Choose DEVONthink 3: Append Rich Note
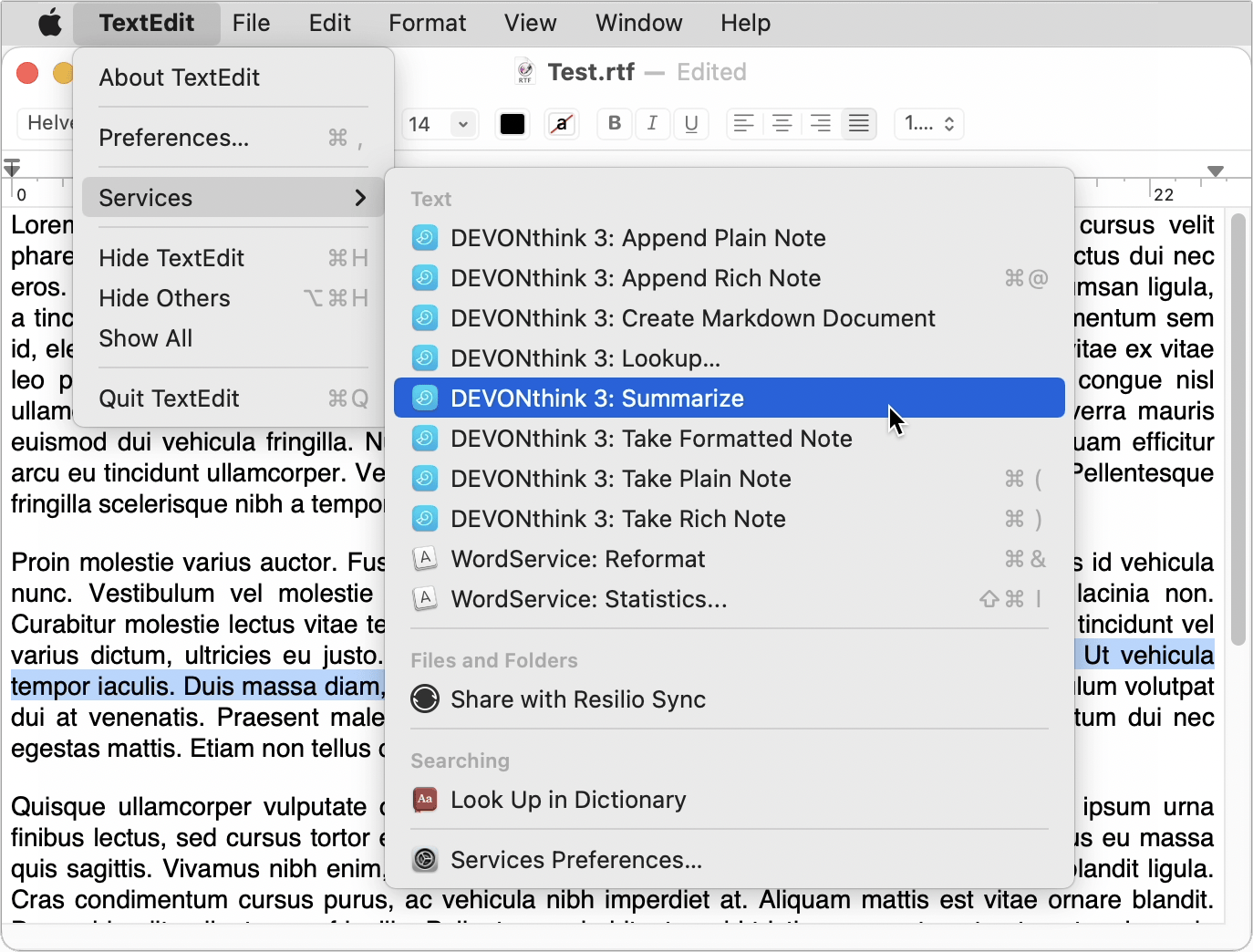This screenshot has width=1253, height=952. 730,278
